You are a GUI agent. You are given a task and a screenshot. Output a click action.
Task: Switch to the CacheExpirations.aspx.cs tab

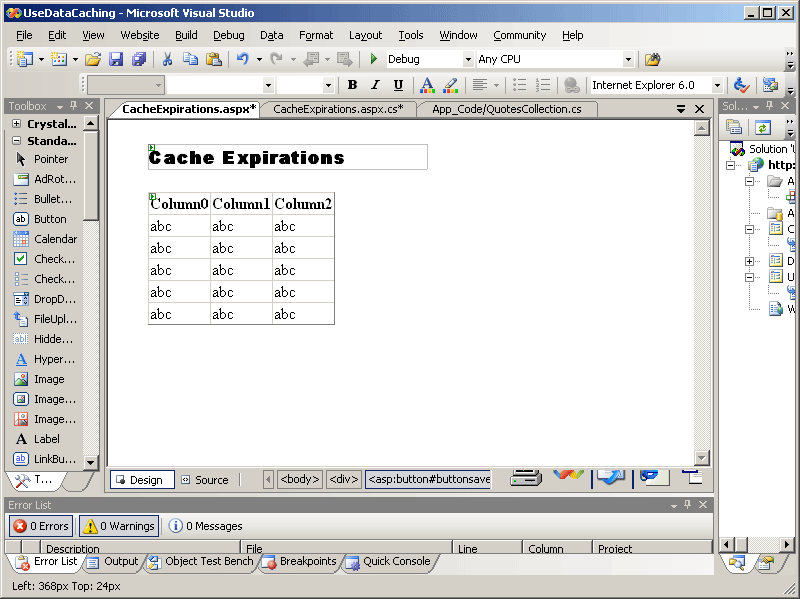click(x=338, y=109)
